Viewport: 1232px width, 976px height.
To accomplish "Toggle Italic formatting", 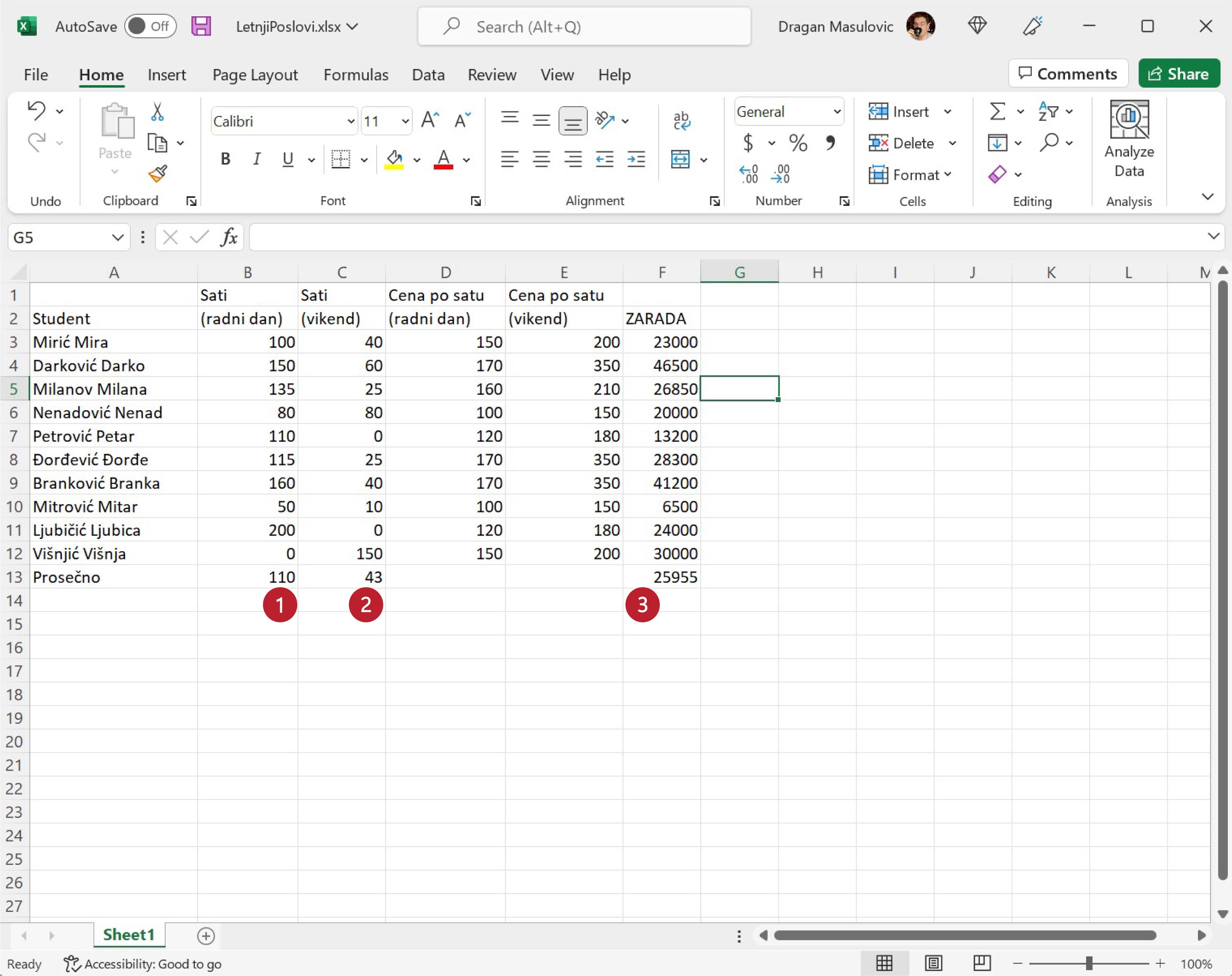I will [x=257, y=159].
